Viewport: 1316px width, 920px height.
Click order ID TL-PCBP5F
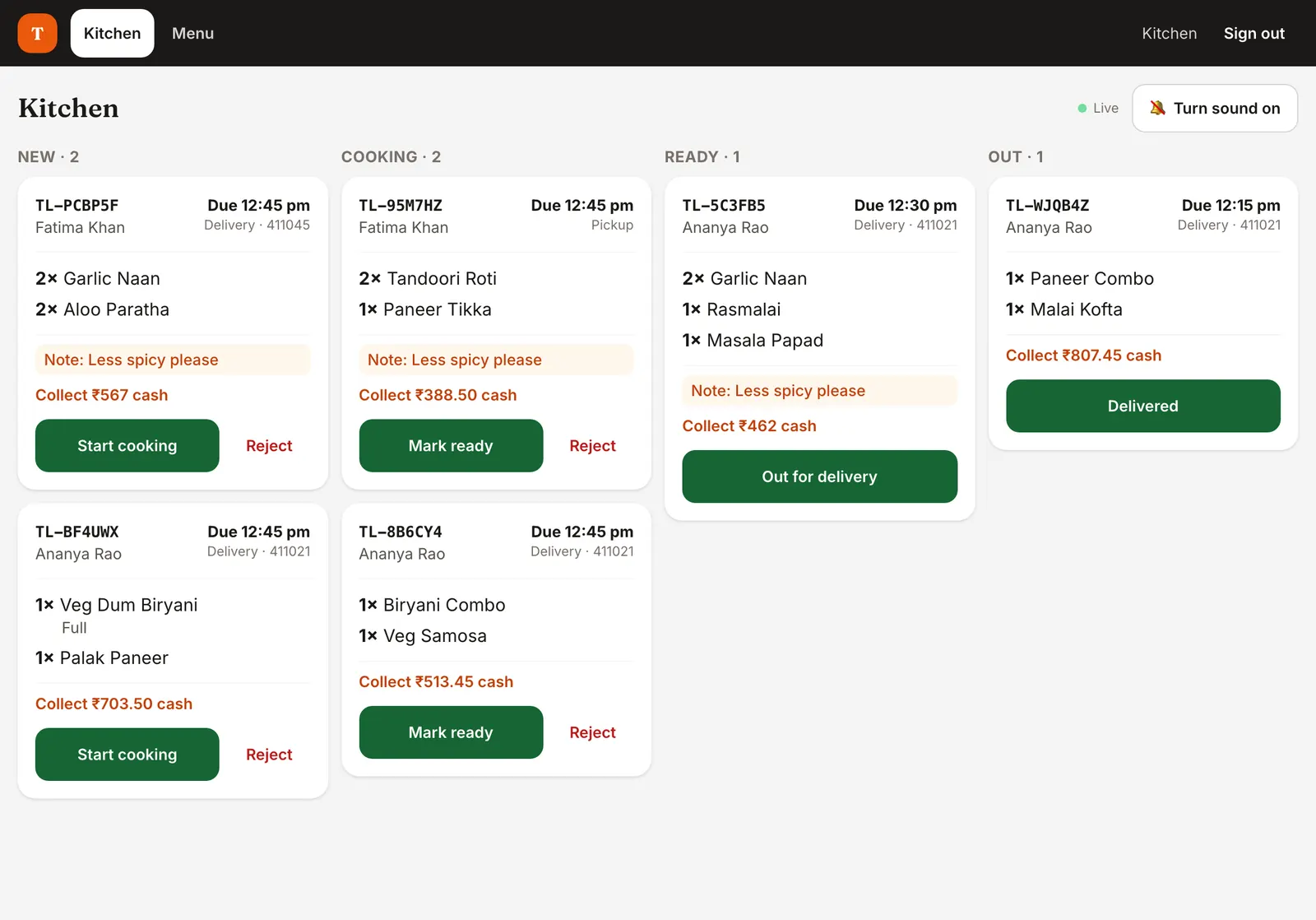(x=77, y=205)
